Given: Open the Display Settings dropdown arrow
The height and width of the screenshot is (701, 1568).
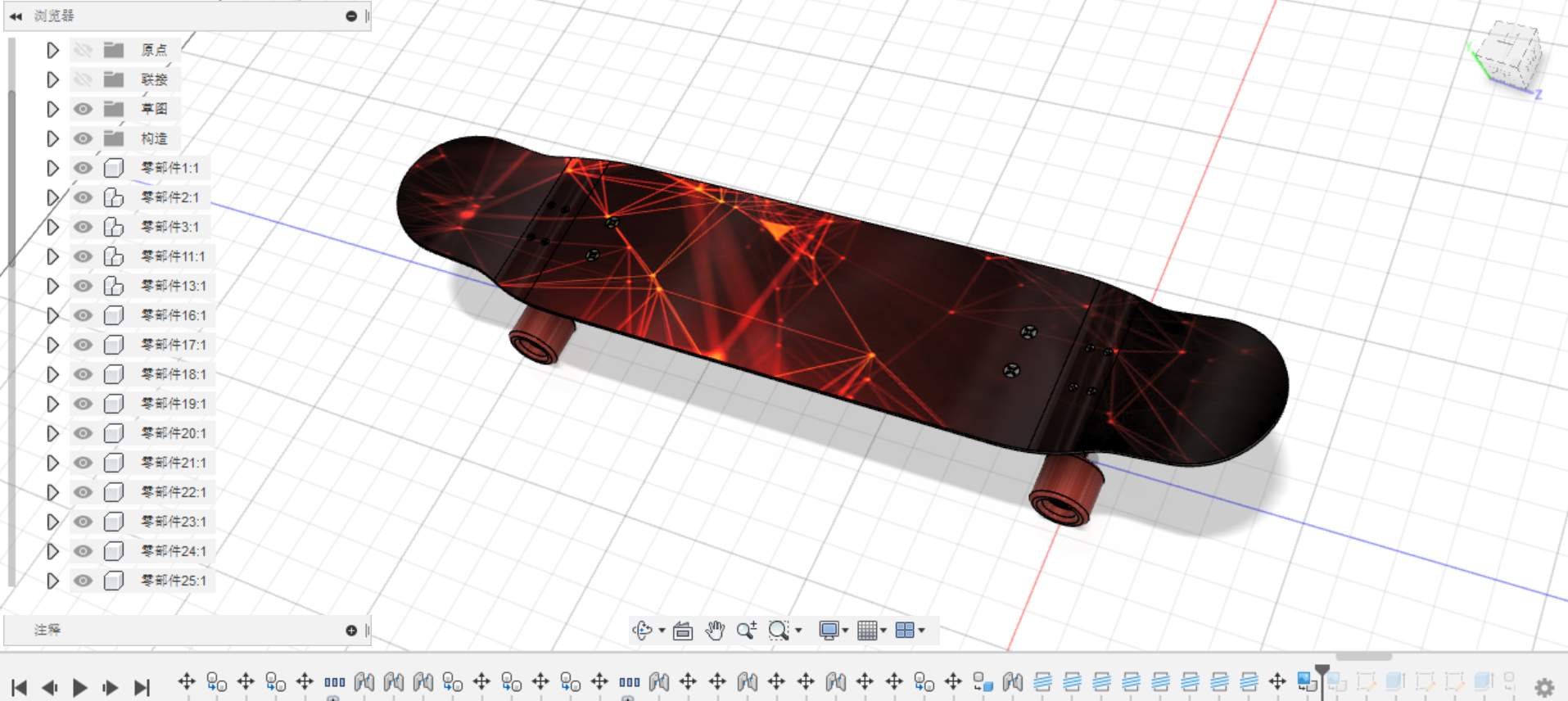Looking at the screenshot, I should (x=845, y=630).
